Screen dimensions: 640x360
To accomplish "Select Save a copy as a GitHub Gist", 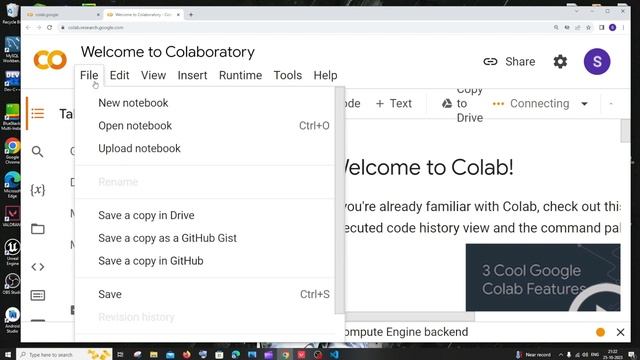I will click(205, 238).
